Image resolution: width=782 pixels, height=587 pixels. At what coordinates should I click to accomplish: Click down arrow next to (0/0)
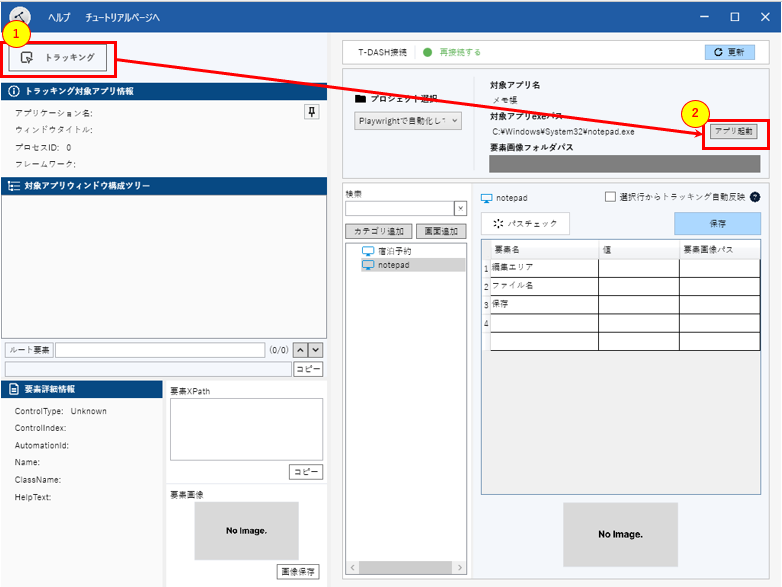coord(316,350)
